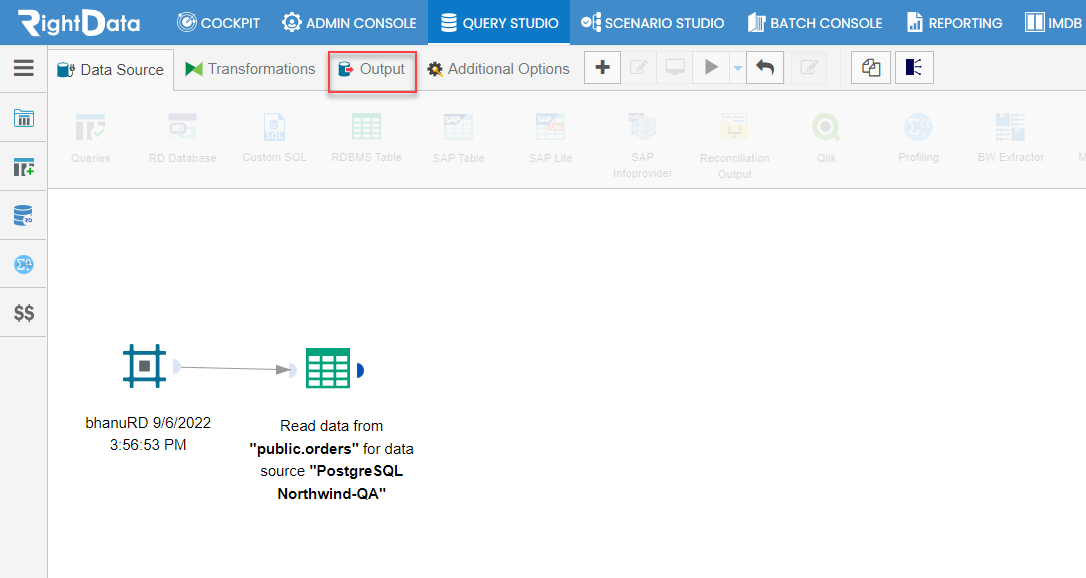The image size is (1086, 578).
Task: Open the profiling sigma sidebar icon
Action: (x=24, y=264)
